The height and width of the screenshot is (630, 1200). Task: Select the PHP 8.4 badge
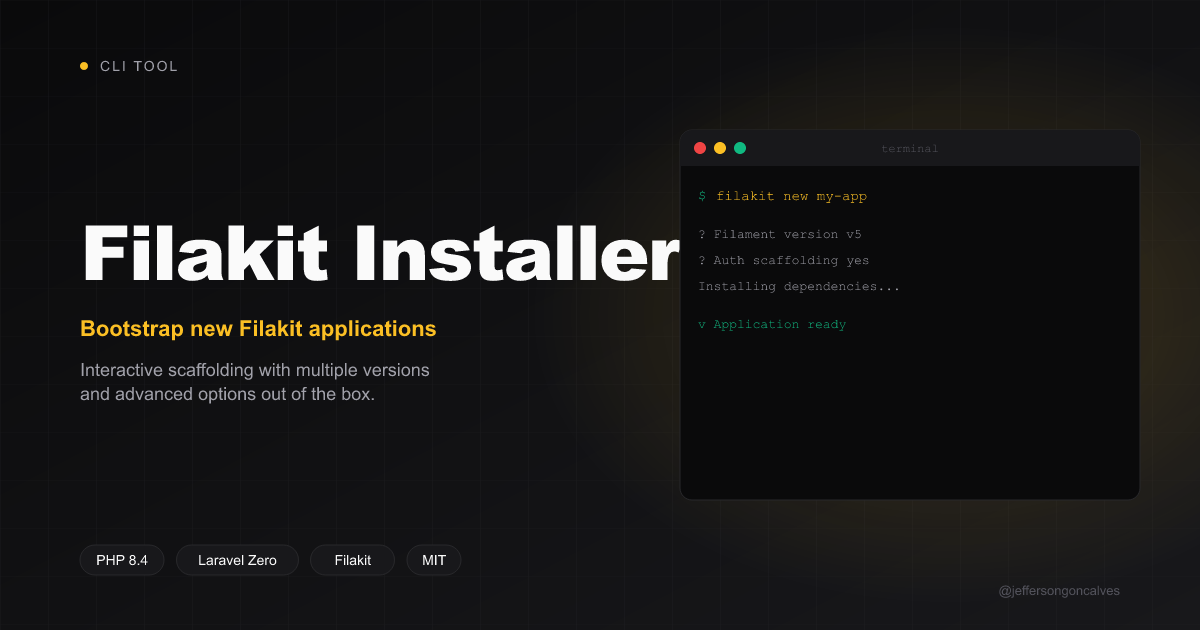[x=122, y=560]
